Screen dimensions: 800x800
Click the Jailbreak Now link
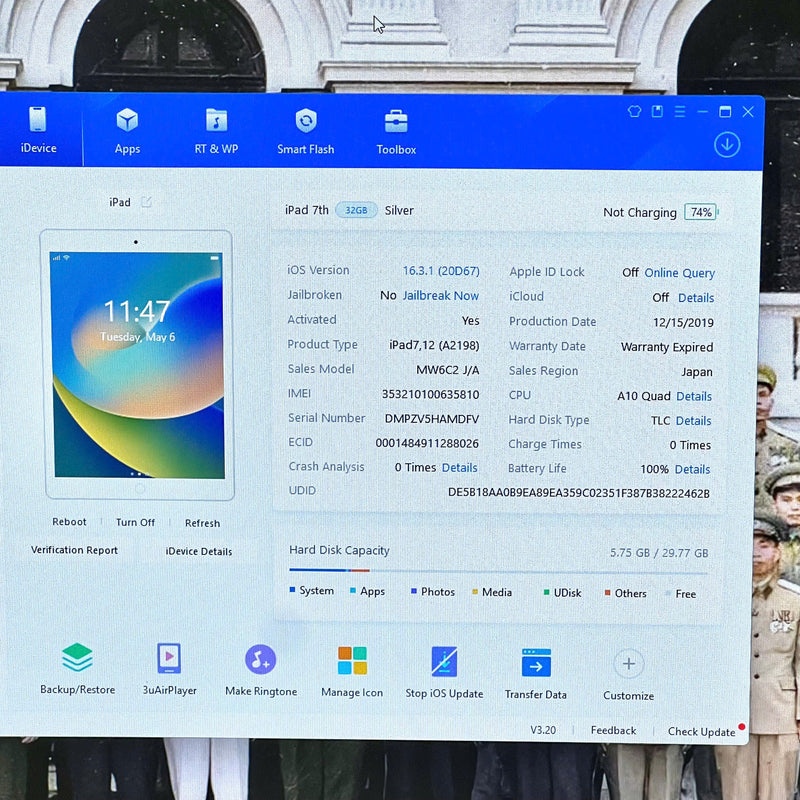tap(441, 295)
